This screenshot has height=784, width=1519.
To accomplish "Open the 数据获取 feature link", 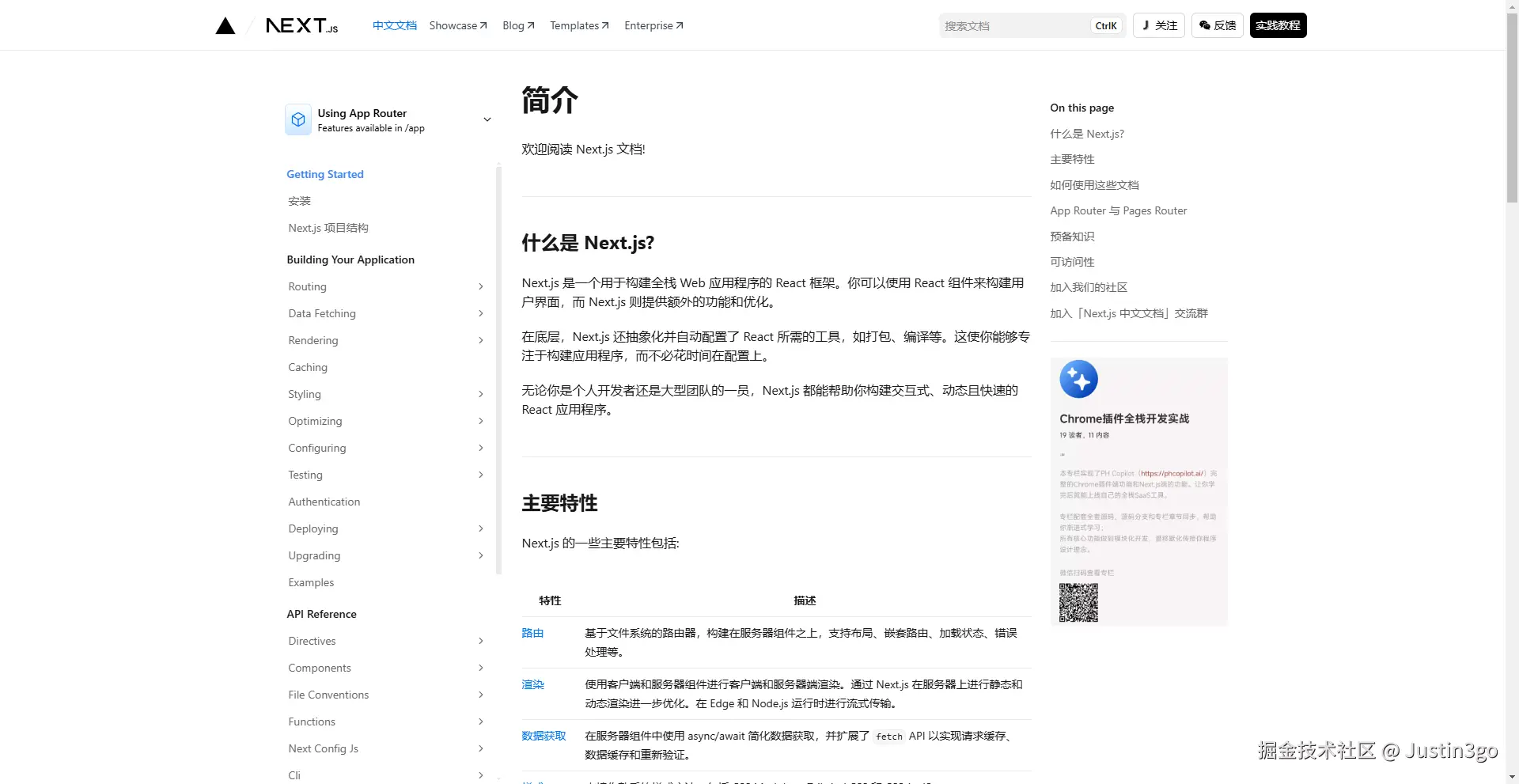I will click(x=544, y=736).
